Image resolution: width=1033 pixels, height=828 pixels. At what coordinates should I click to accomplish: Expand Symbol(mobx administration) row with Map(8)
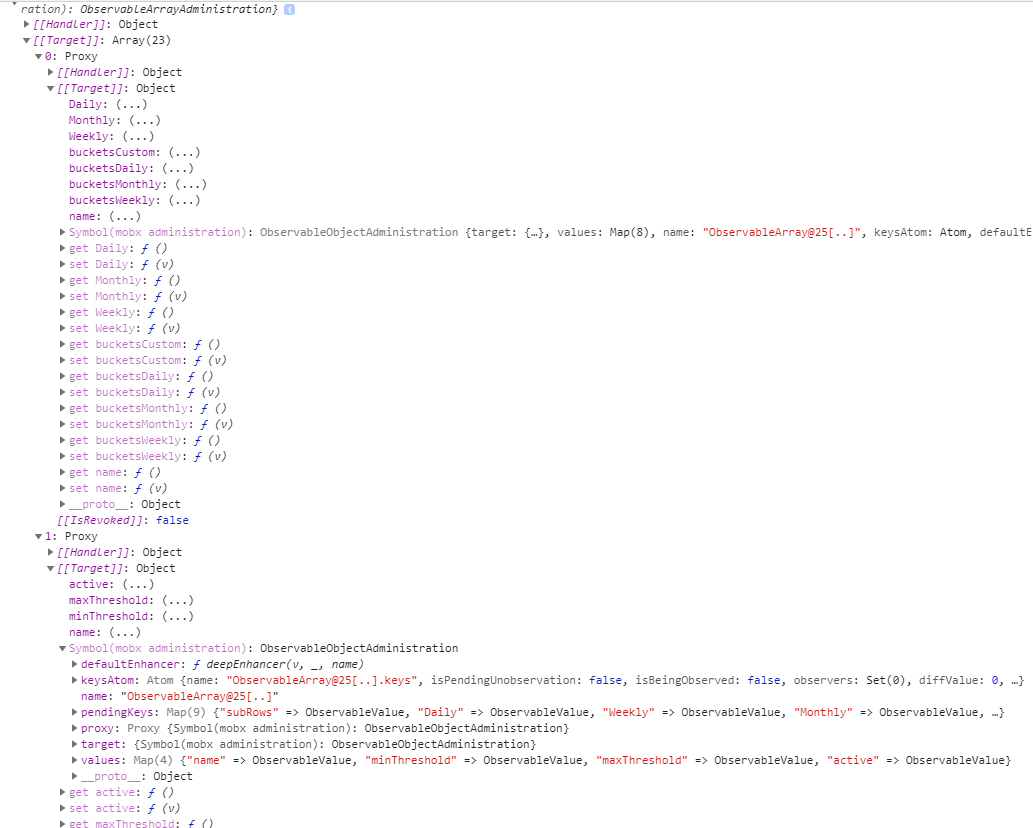63,232
